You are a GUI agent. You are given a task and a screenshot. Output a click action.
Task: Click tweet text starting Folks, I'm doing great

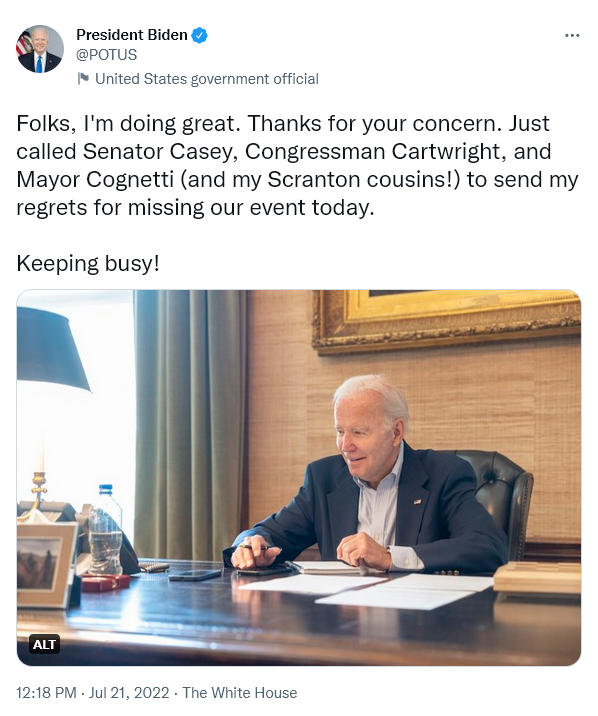(x=297, y=165)
